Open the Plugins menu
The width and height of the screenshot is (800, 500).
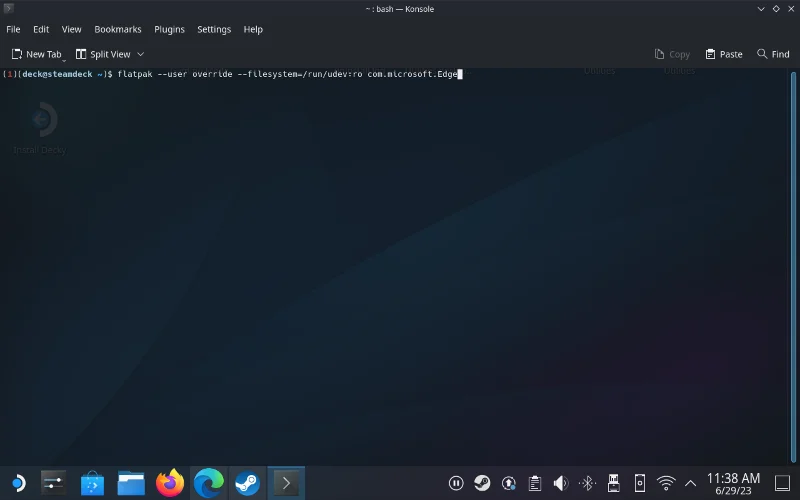169,29
